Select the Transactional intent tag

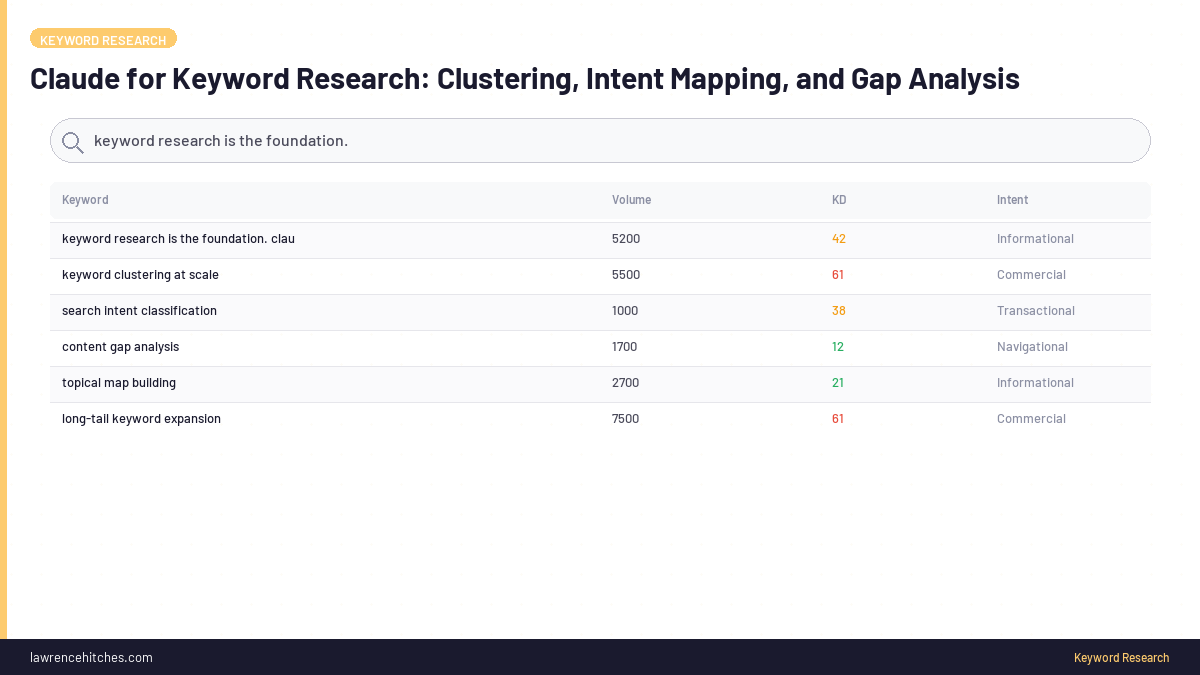tap(1036, 310)
